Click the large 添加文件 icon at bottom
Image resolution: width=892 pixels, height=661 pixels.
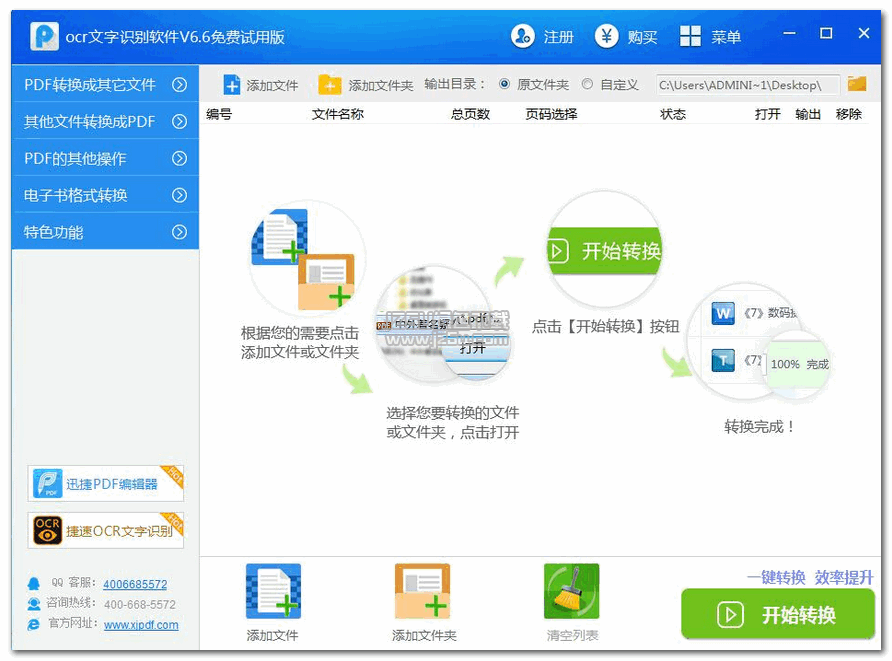click(x=273, y=591)
